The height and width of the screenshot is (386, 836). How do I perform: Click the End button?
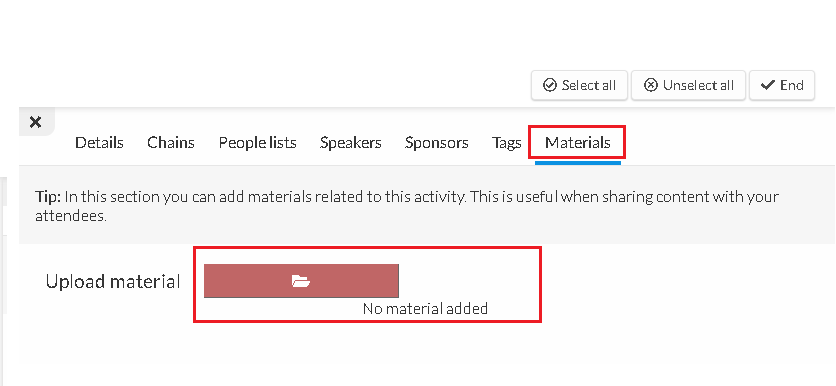(x=782, y=85)
